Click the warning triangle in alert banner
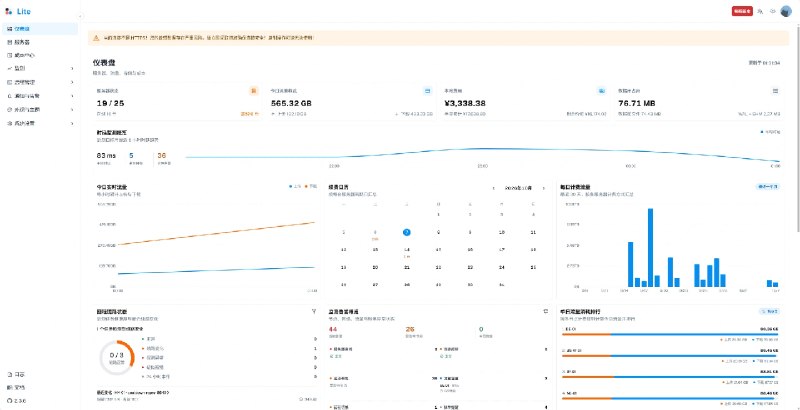Image resolution: width=800 pixels, height=410 pixels. pos(96,38)
